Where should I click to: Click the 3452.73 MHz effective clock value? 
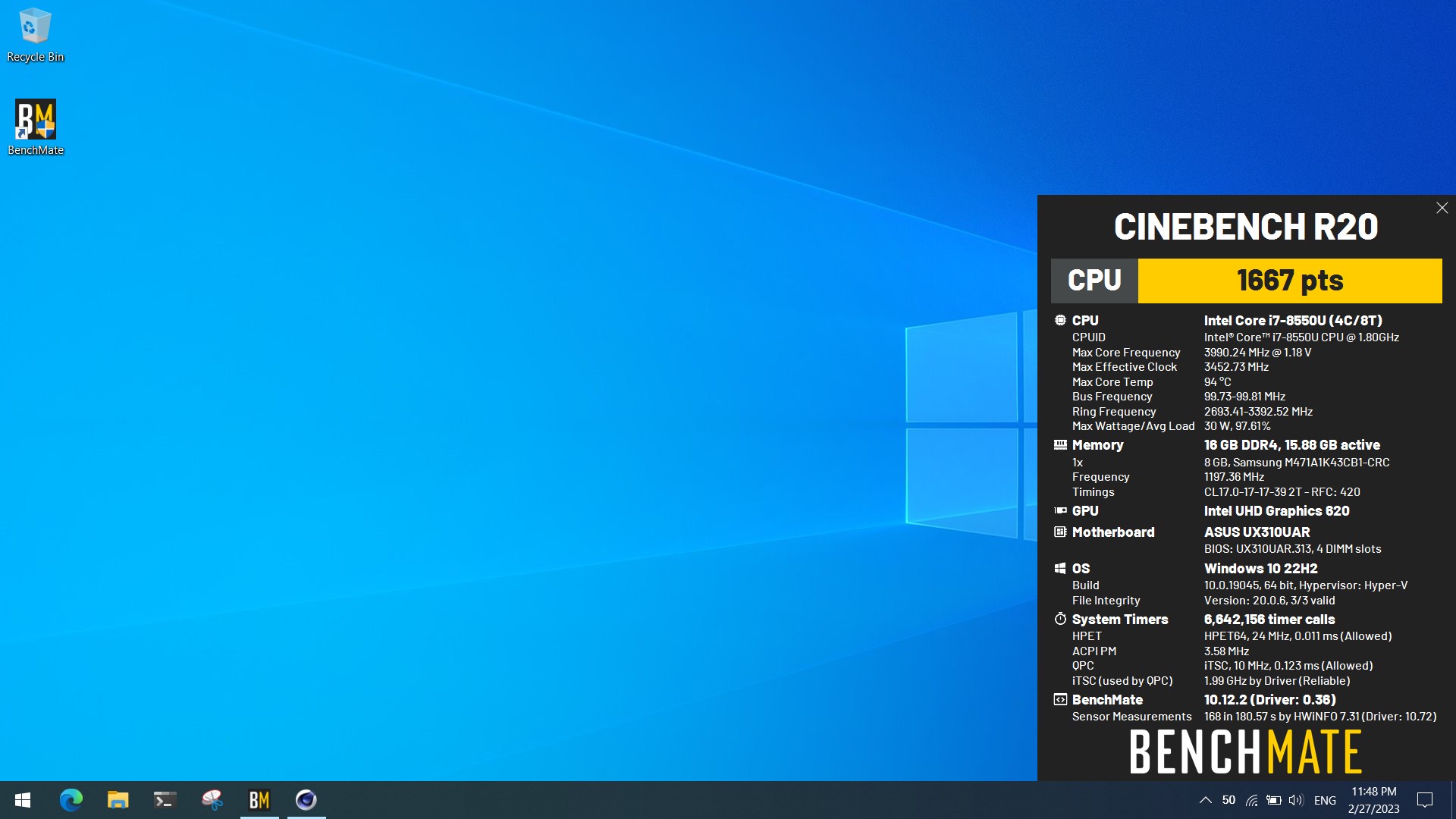click(1236, 367)
